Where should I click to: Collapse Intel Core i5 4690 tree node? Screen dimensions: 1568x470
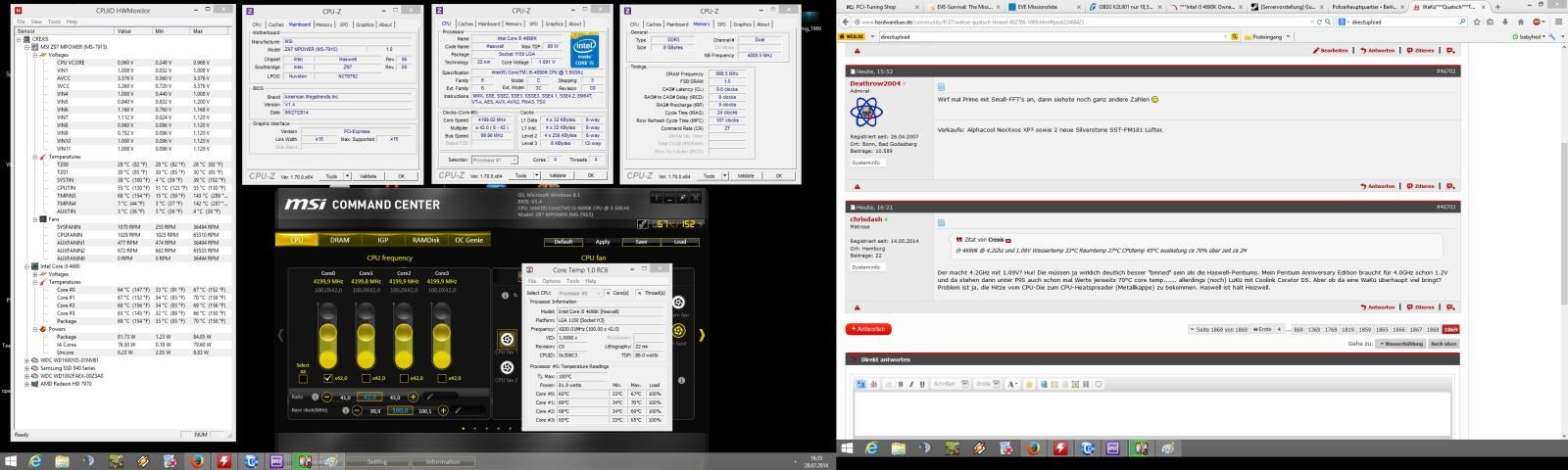(28, 266)
